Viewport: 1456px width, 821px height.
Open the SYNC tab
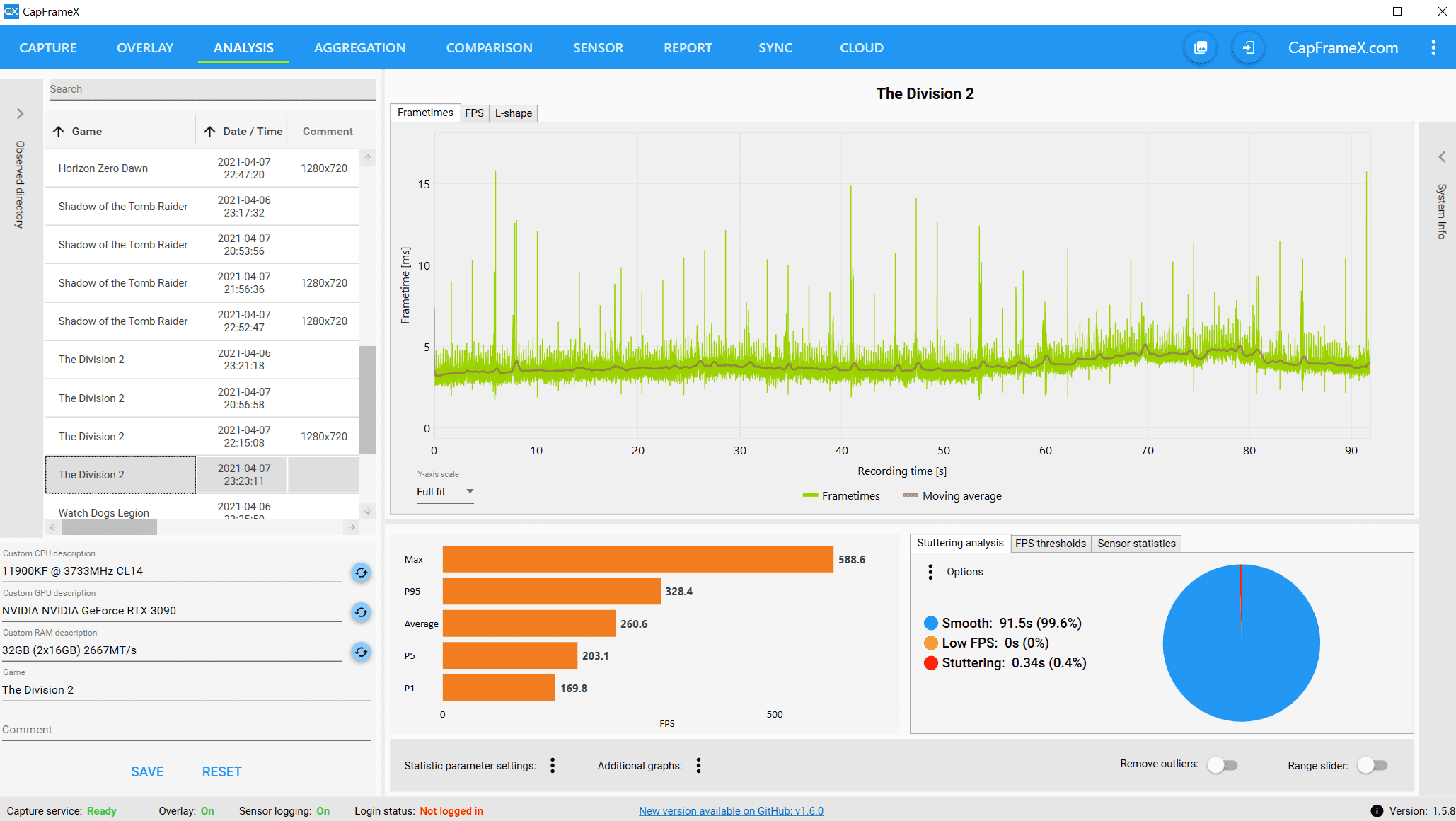click(x=775, y=48)
